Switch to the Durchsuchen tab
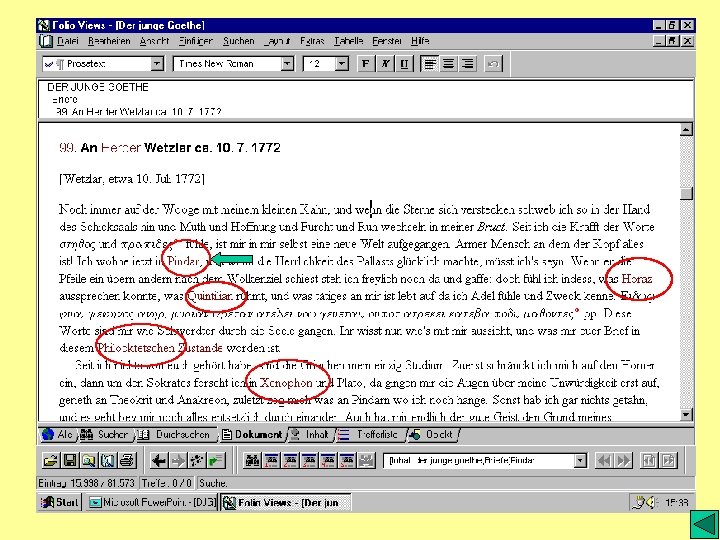This screenshot has height=540, width=720. pos(176,434)
